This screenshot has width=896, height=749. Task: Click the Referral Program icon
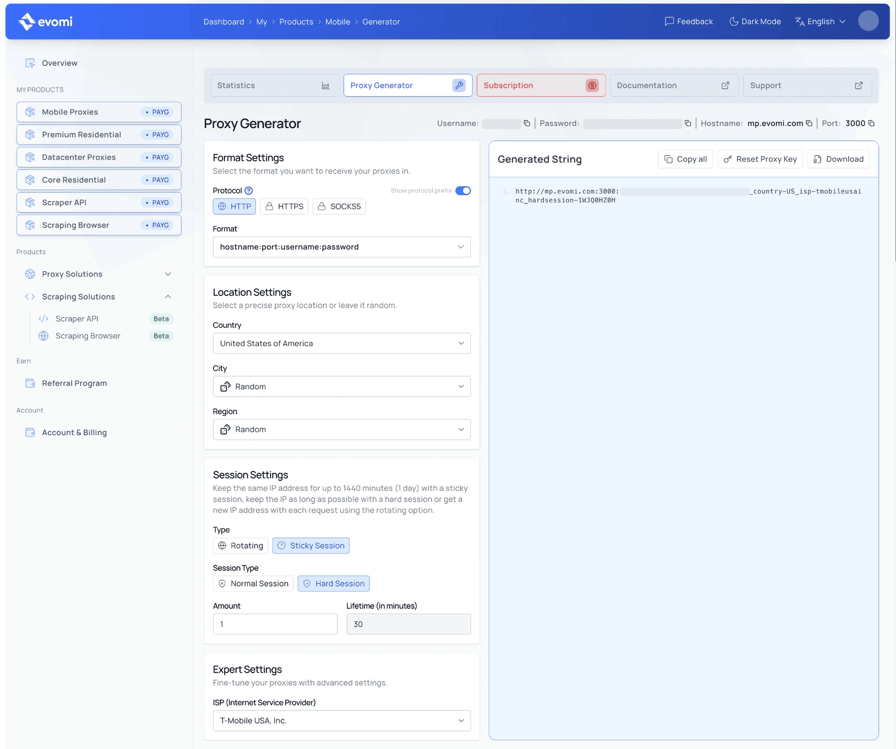click(x=30, y=383)
